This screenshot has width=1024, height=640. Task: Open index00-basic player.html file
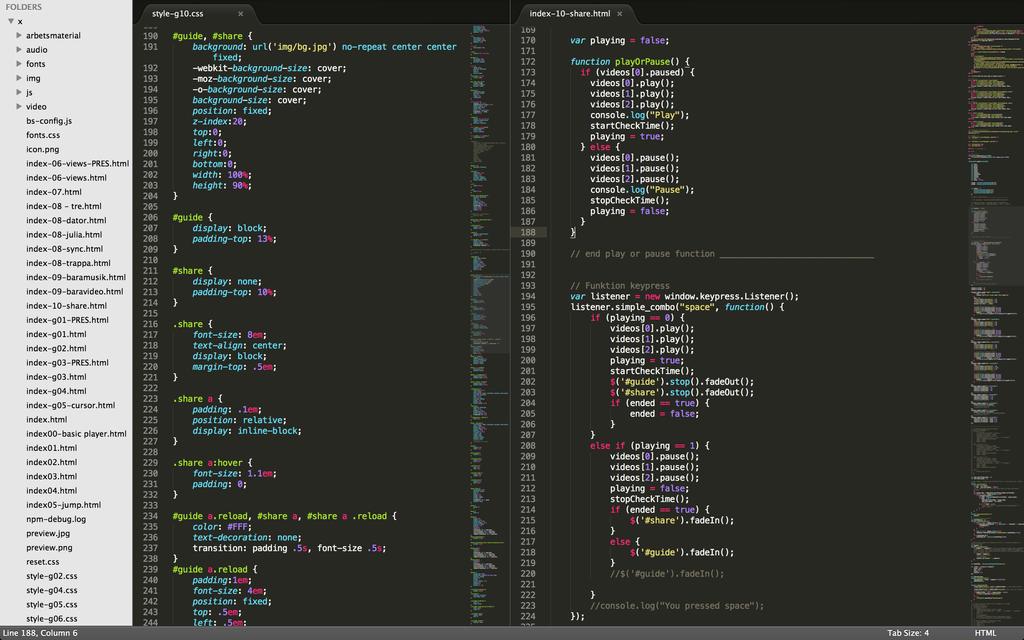(x=76, y=434)
